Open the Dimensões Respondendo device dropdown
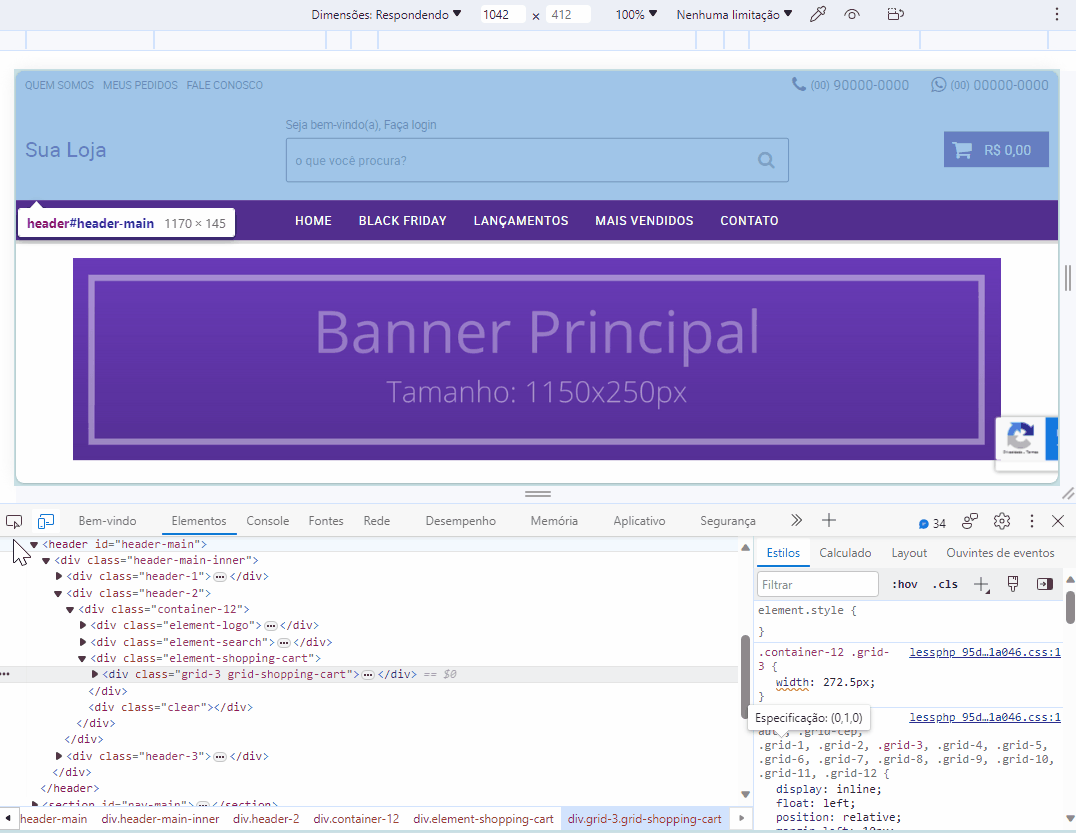Screen dimensions: 1076x833 pos(386,14)
